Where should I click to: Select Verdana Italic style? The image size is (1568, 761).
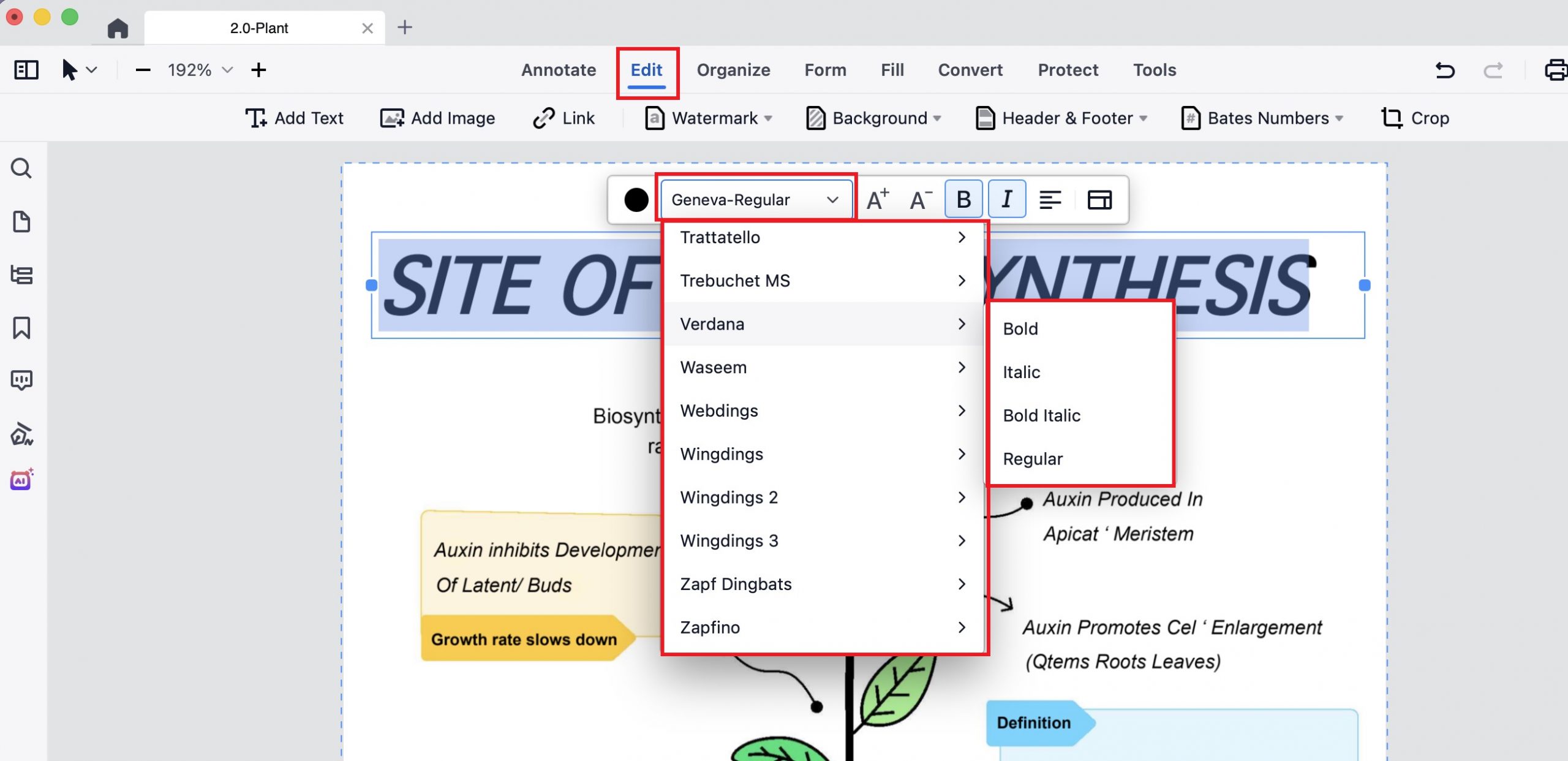(1079, 372)
